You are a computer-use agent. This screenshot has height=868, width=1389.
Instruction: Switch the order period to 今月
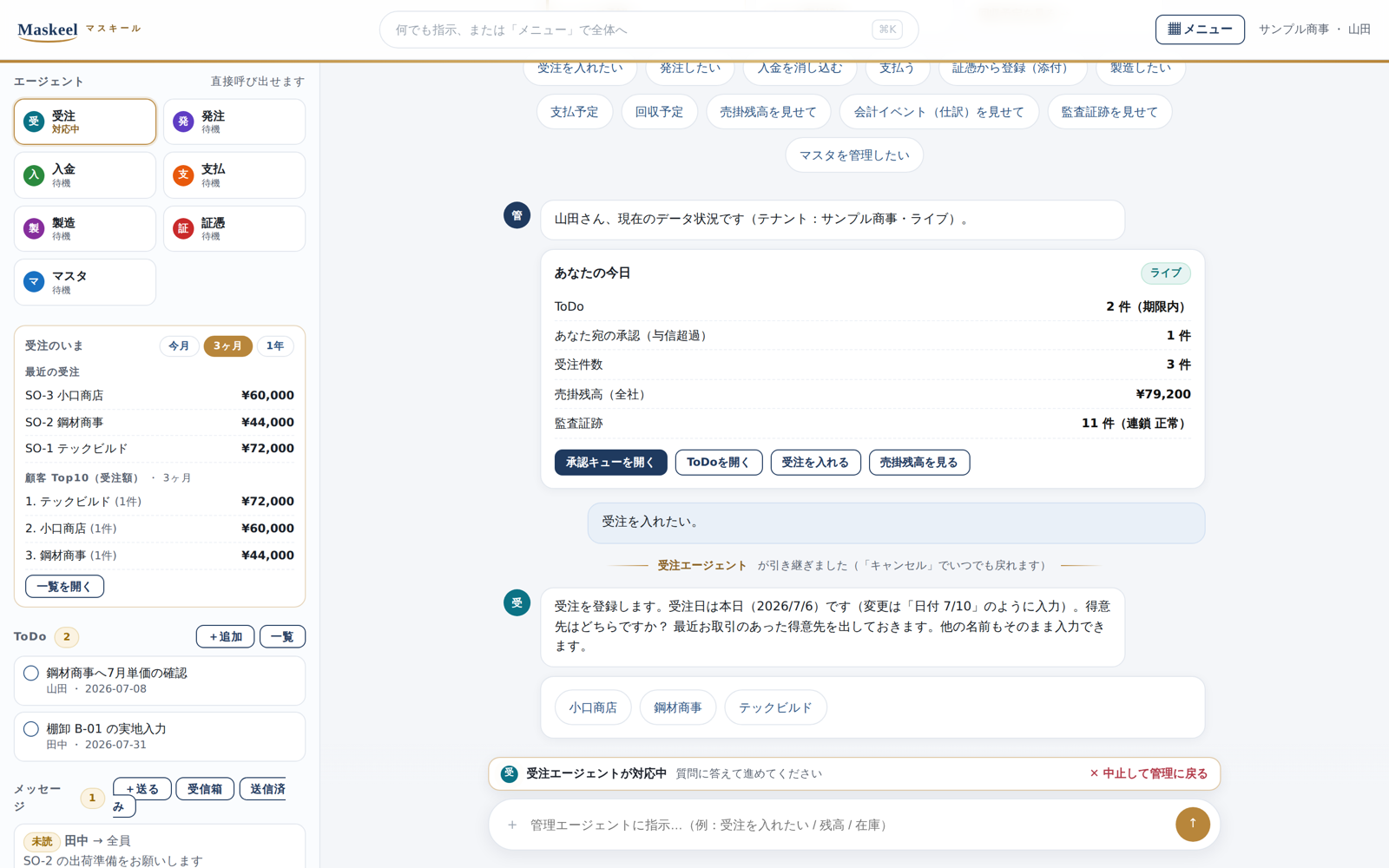(180, 345)
